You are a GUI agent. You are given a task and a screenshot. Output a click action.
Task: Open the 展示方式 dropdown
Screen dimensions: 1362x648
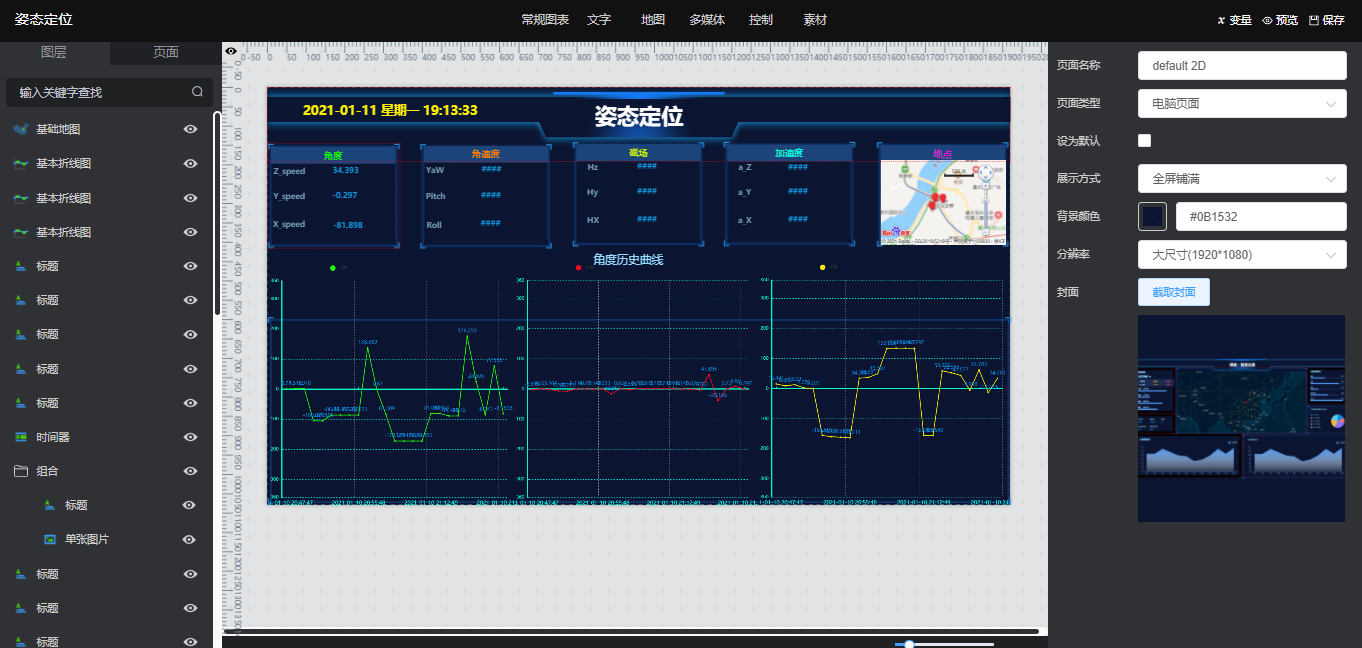(x=1242, y=178)
